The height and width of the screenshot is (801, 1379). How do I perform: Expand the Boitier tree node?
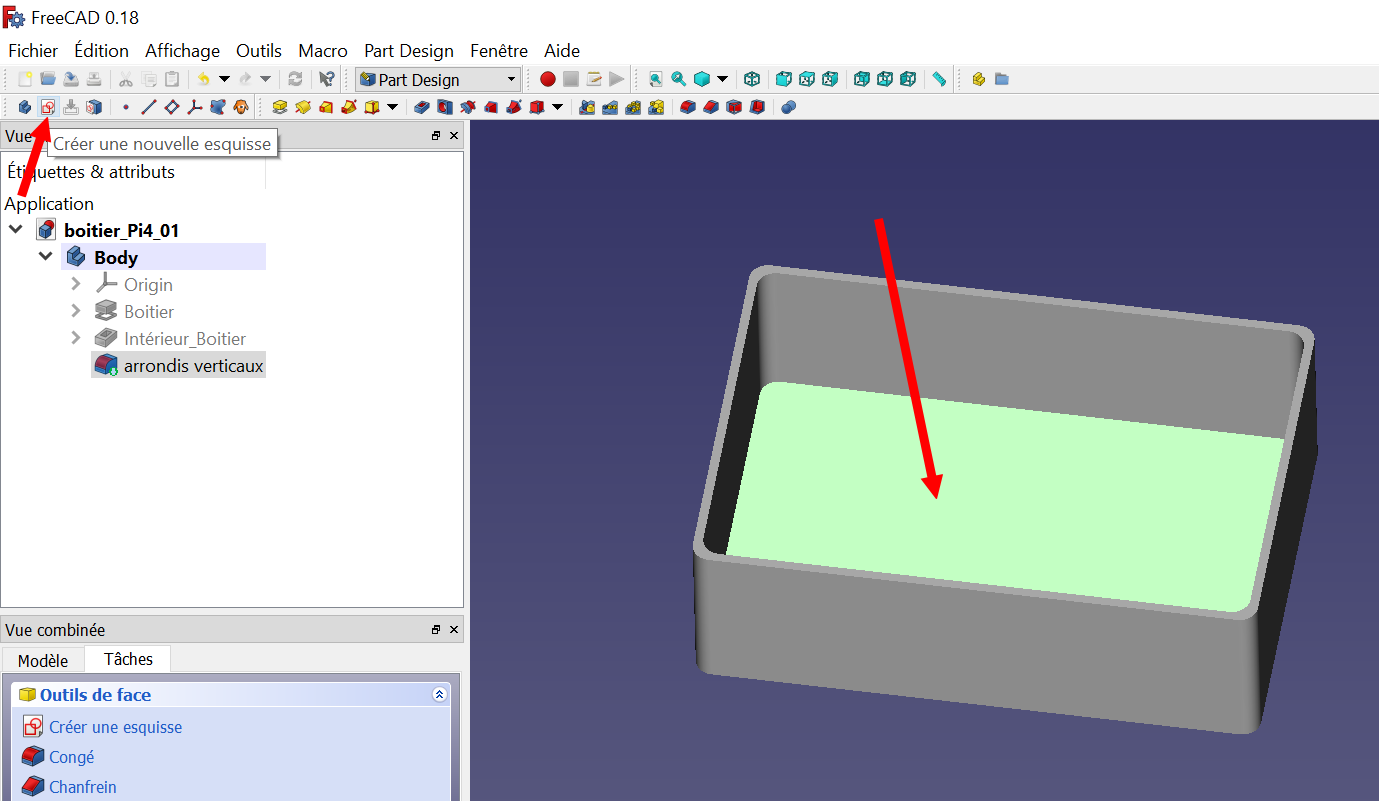coord(76,311)
